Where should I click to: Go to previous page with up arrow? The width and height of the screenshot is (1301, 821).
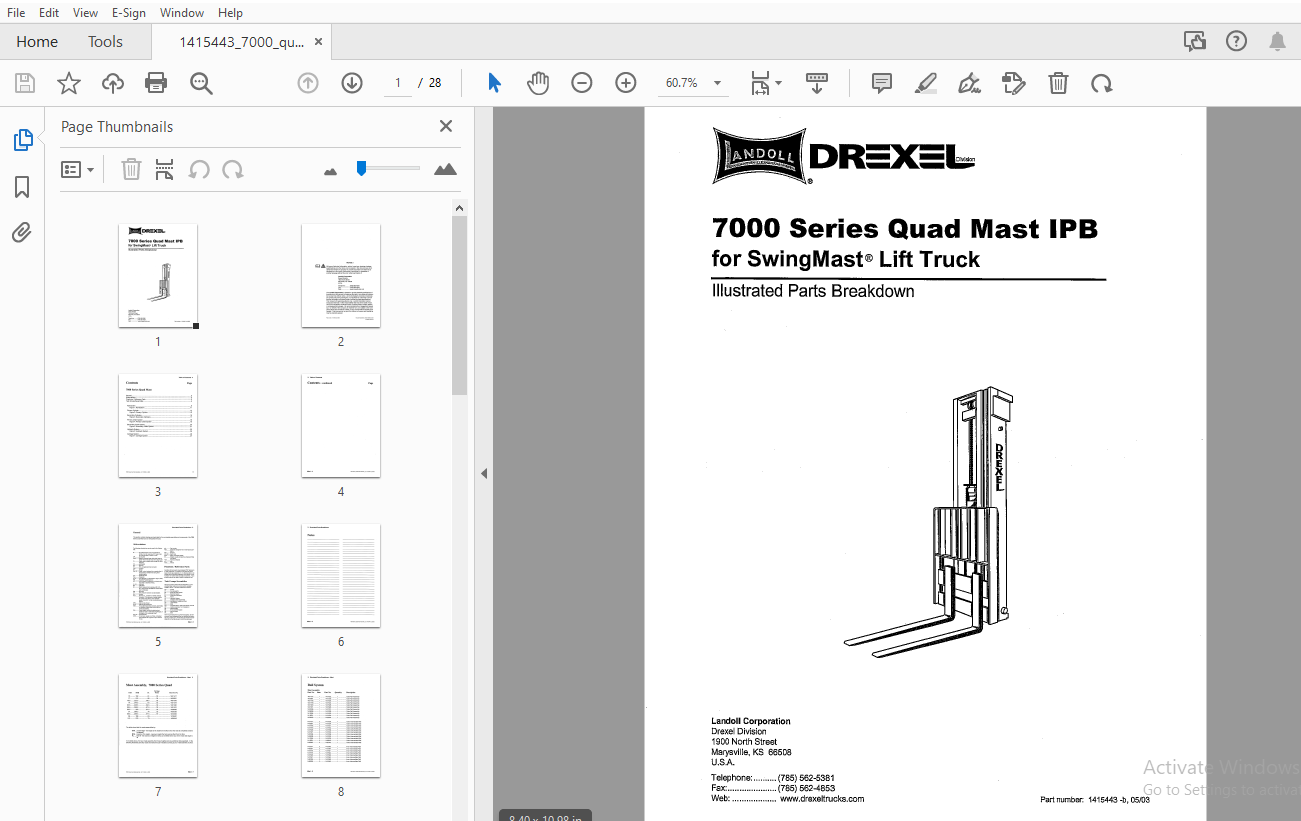[308, 83]
